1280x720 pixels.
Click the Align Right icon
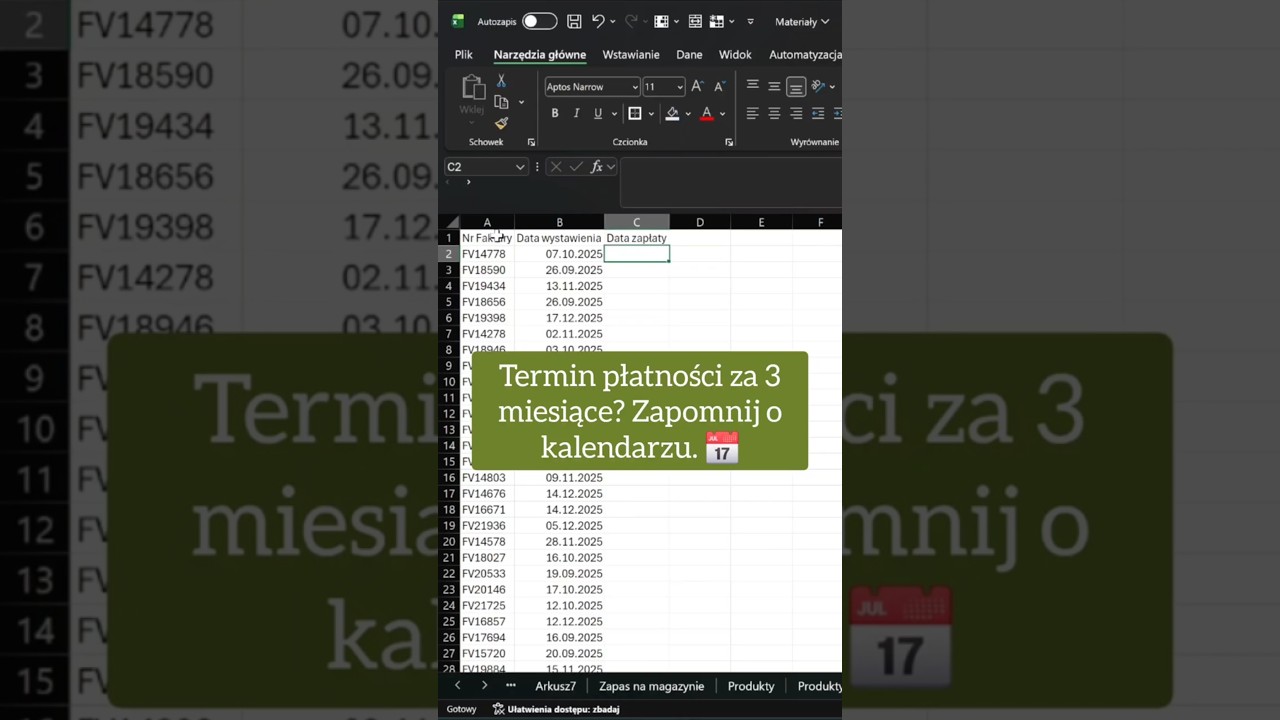[796, 114]
